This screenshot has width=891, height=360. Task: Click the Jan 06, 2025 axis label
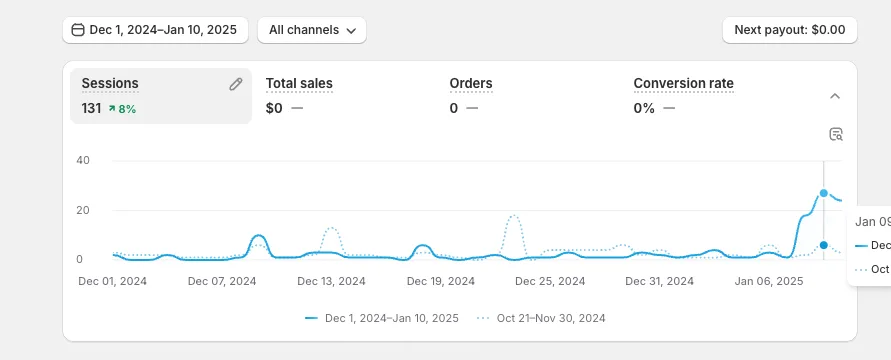pyautogui.click(x=769, y=281)
